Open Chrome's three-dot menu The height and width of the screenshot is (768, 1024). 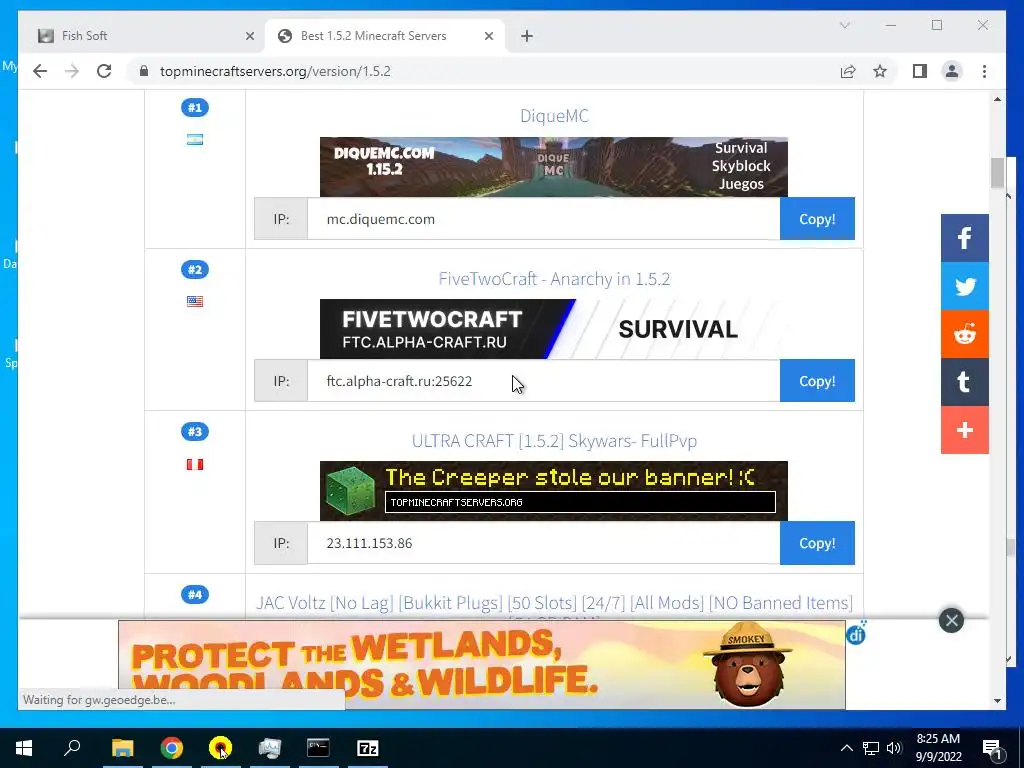click(x=984, y=71)
